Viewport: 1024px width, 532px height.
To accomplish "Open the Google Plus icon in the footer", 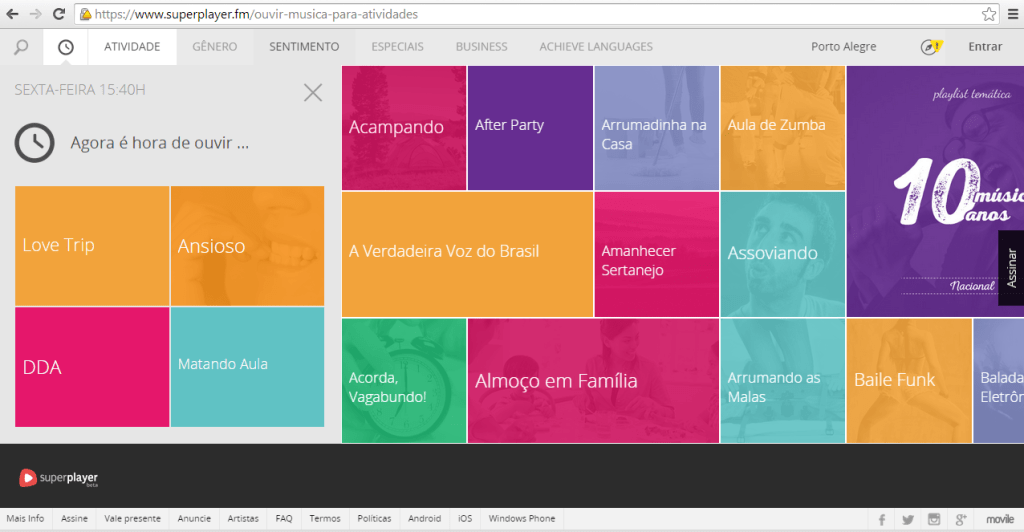I will pyautogui.click(x=961, y=519).
